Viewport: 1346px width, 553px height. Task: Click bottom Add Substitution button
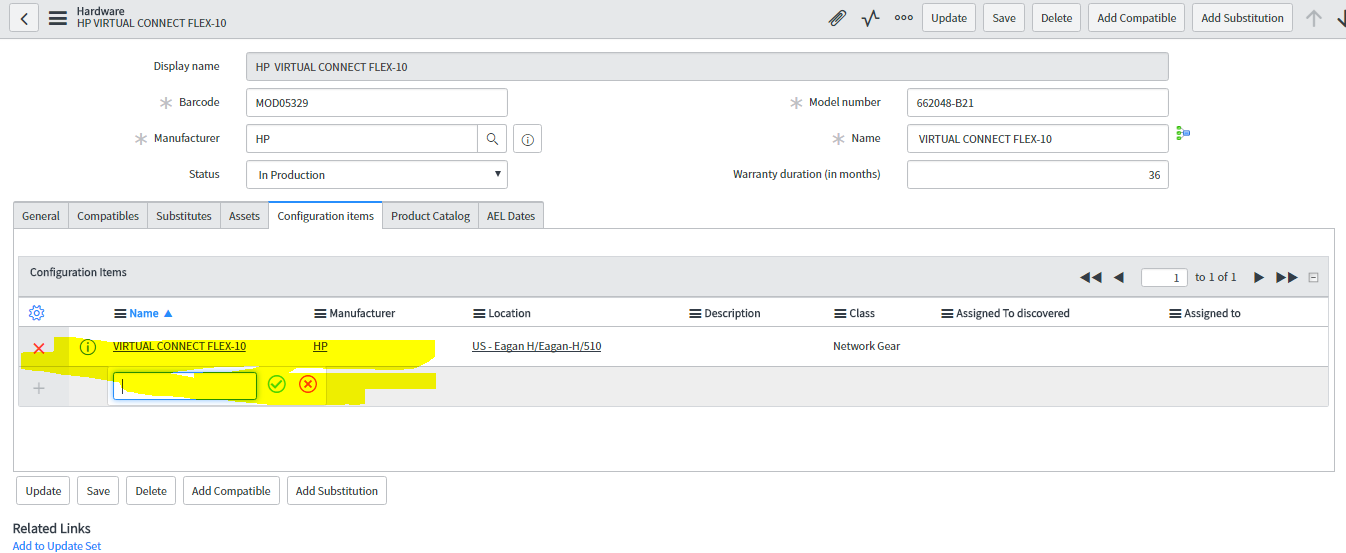point(337,491)
